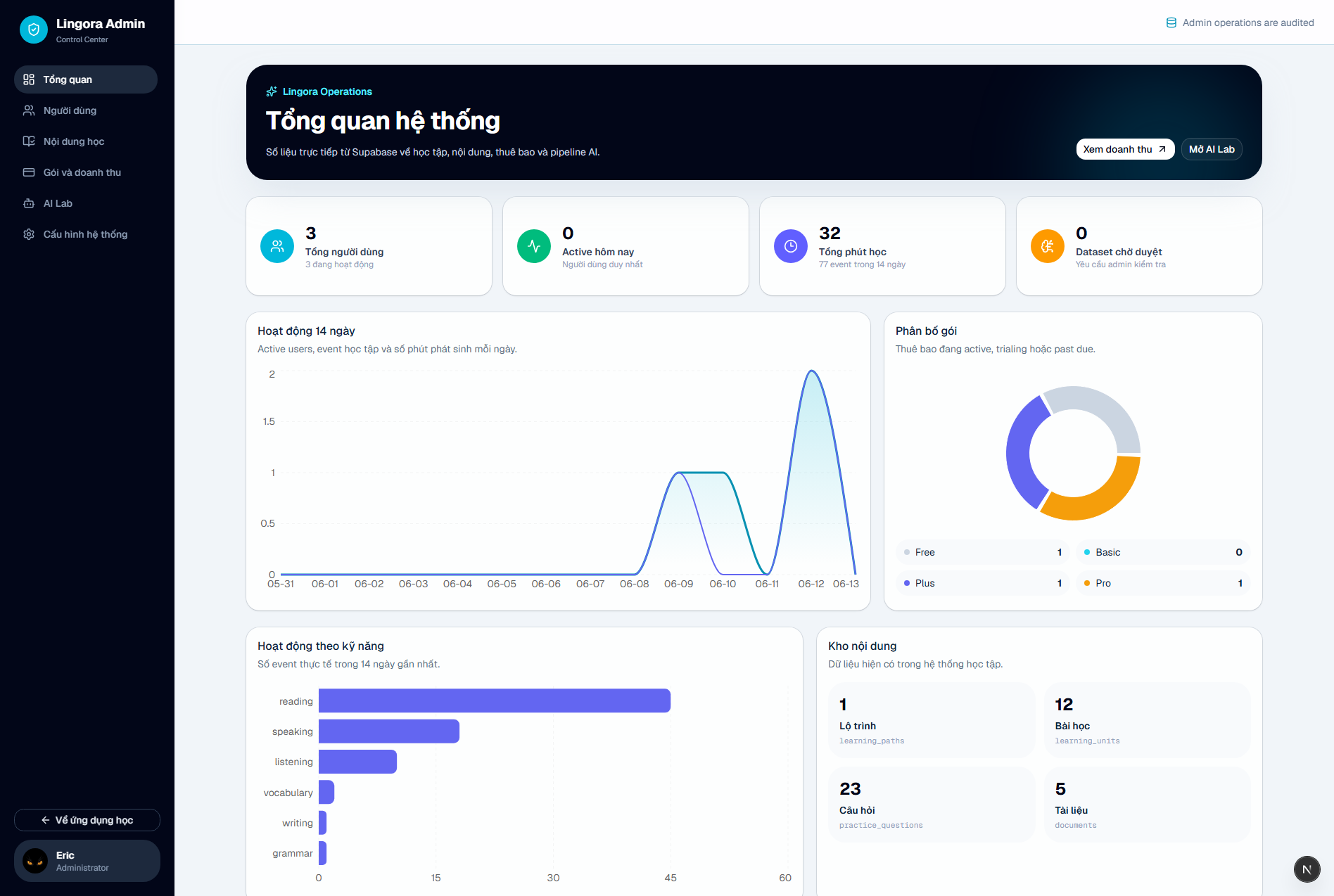Click the Kho nội dung heading
The height and width of the screenshot is (896, 1334).
pyautogui.click(x=863, y=646)
